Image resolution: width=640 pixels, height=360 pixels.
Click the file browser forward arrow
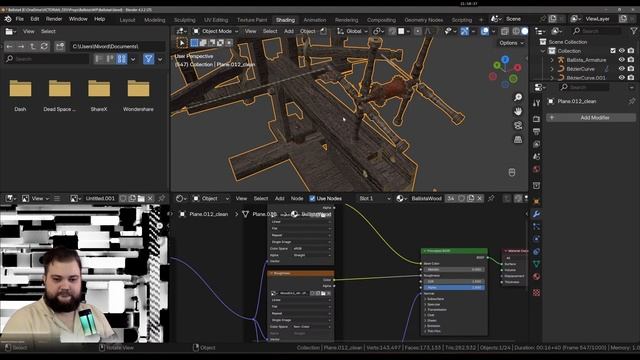(x=21, y=46)
